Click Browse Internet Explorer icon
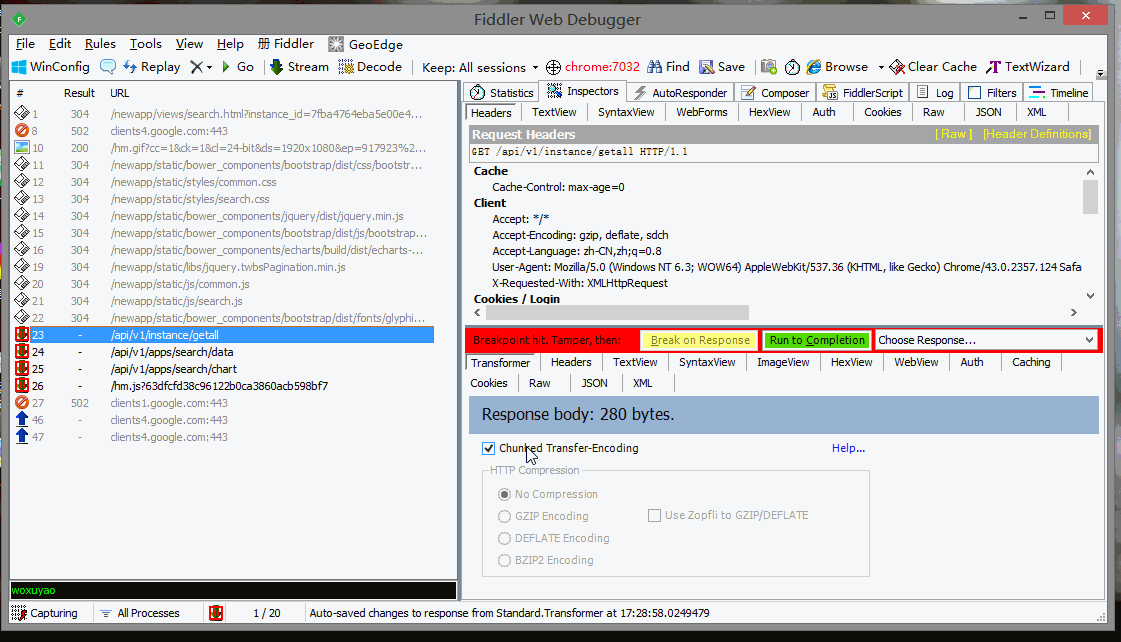Image resolution: width=1121 pixels, height=642 pixels. (x=814, y=66)
